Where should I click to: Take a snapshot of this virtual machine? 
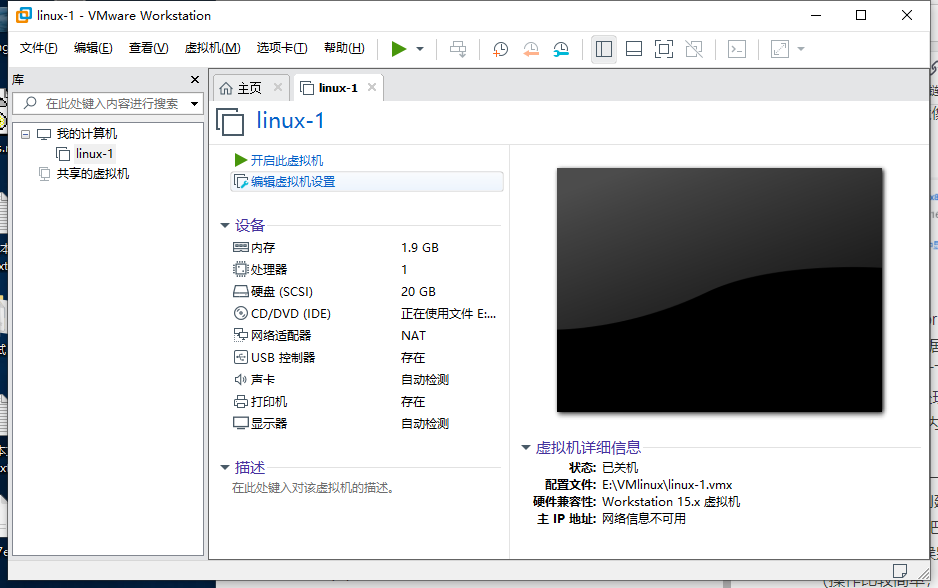point(500,49)
